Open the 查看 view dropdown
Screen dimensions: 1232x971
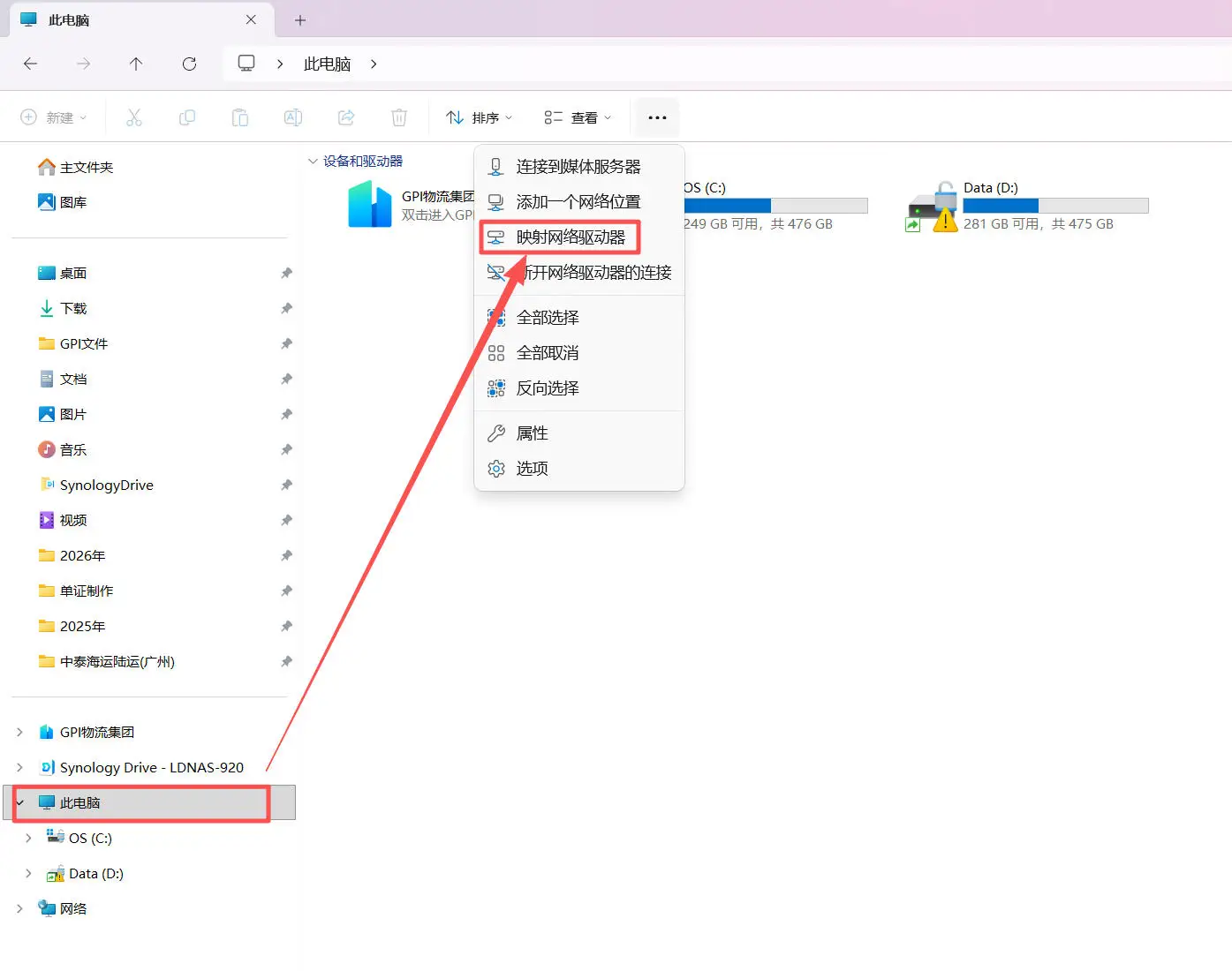578,117
